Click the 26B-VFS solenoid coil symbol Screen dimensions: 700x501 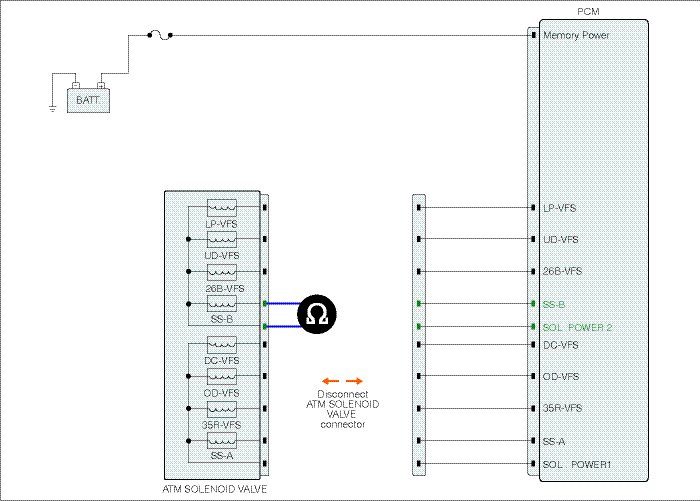(x=222, y=272)
